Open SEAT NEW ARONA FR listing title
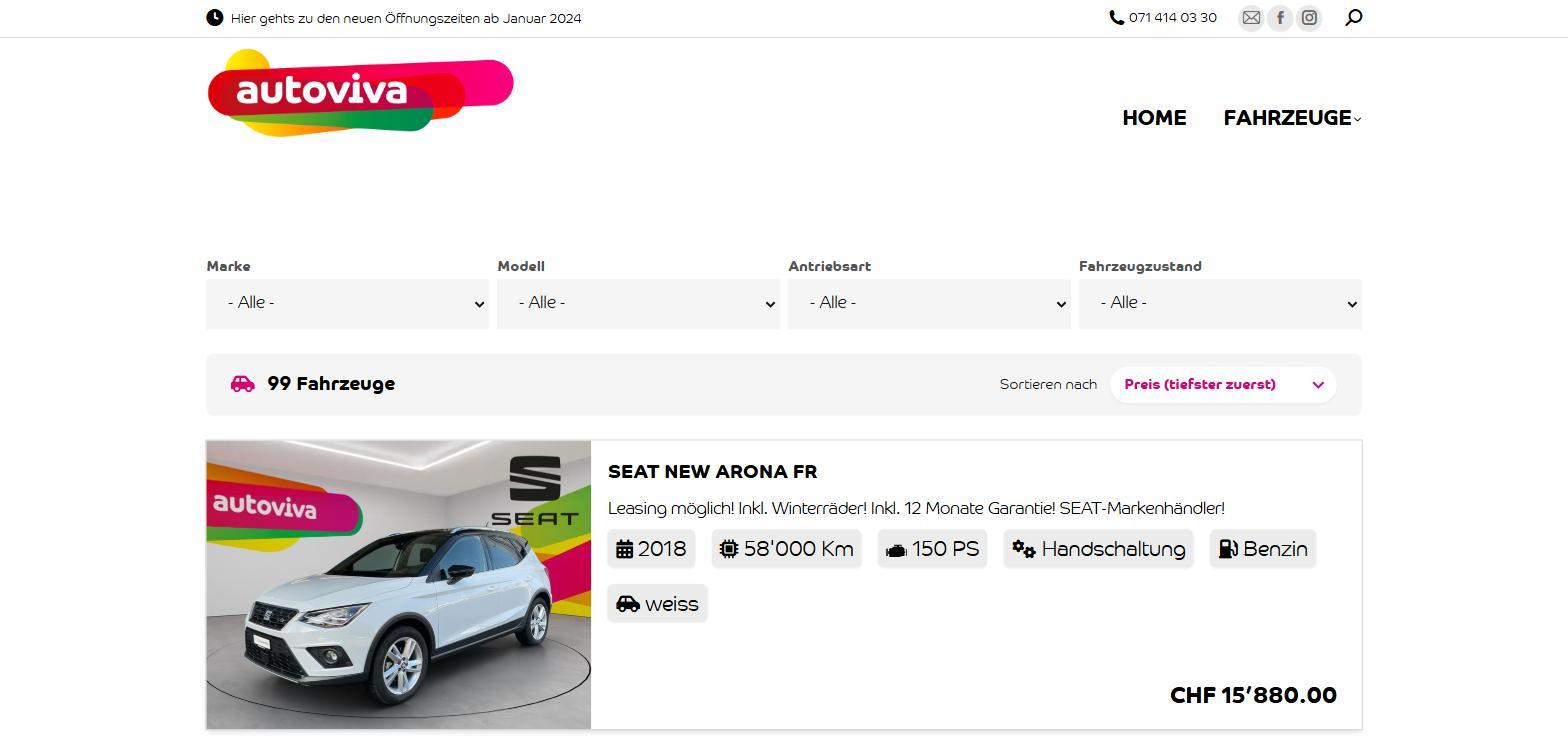This screenshot has height=744, width=1568. [713, 472]
